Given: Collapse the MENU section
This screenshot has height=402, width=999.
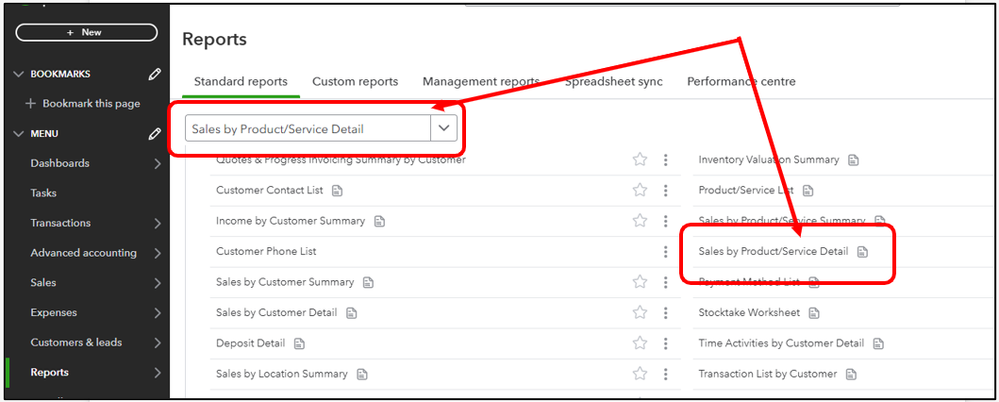Looking at the screenshot, I should coord(18,134).
